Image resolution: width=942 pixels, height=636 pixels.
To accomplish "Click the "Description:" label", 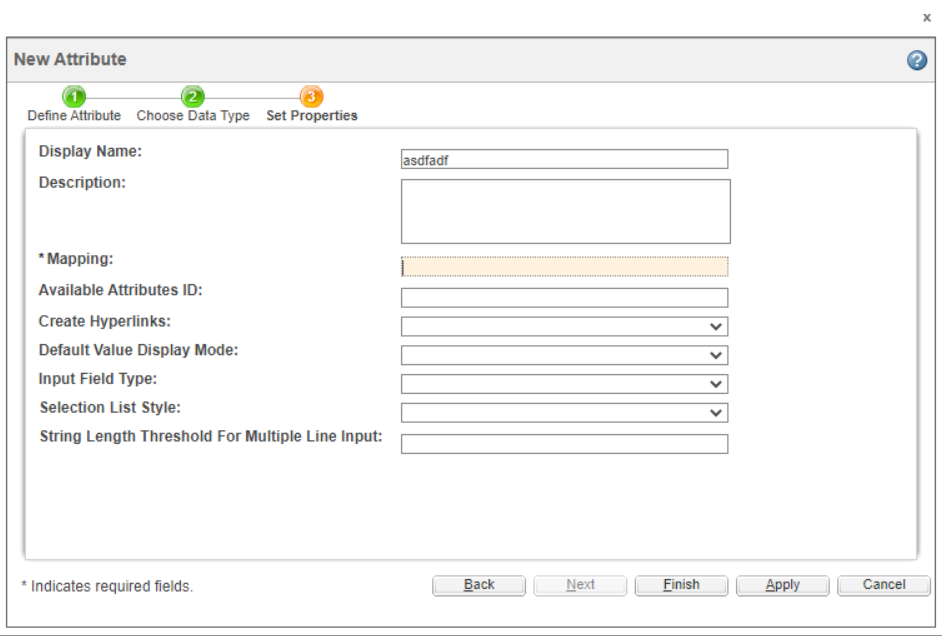I will (x=82, y=183).
